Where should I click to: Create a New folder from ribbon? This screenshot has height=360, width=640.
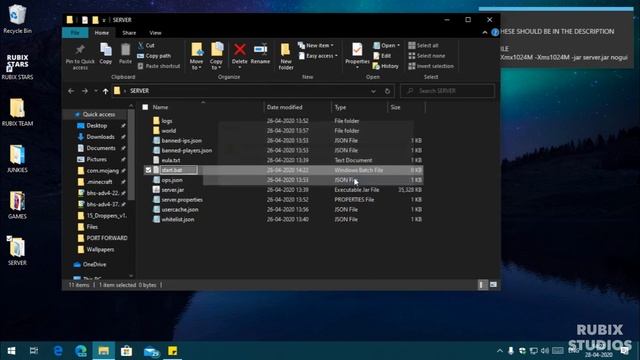click(286, 56)
